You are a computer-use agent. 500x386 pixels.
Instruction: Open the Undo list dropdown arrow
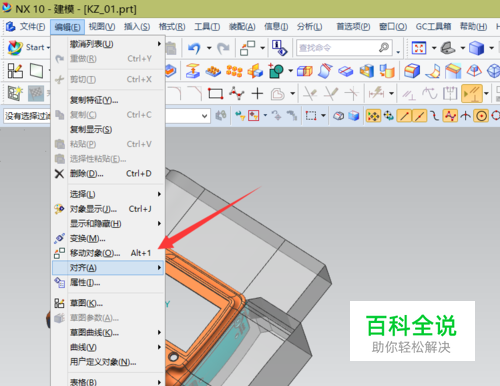tap(209, 48)
